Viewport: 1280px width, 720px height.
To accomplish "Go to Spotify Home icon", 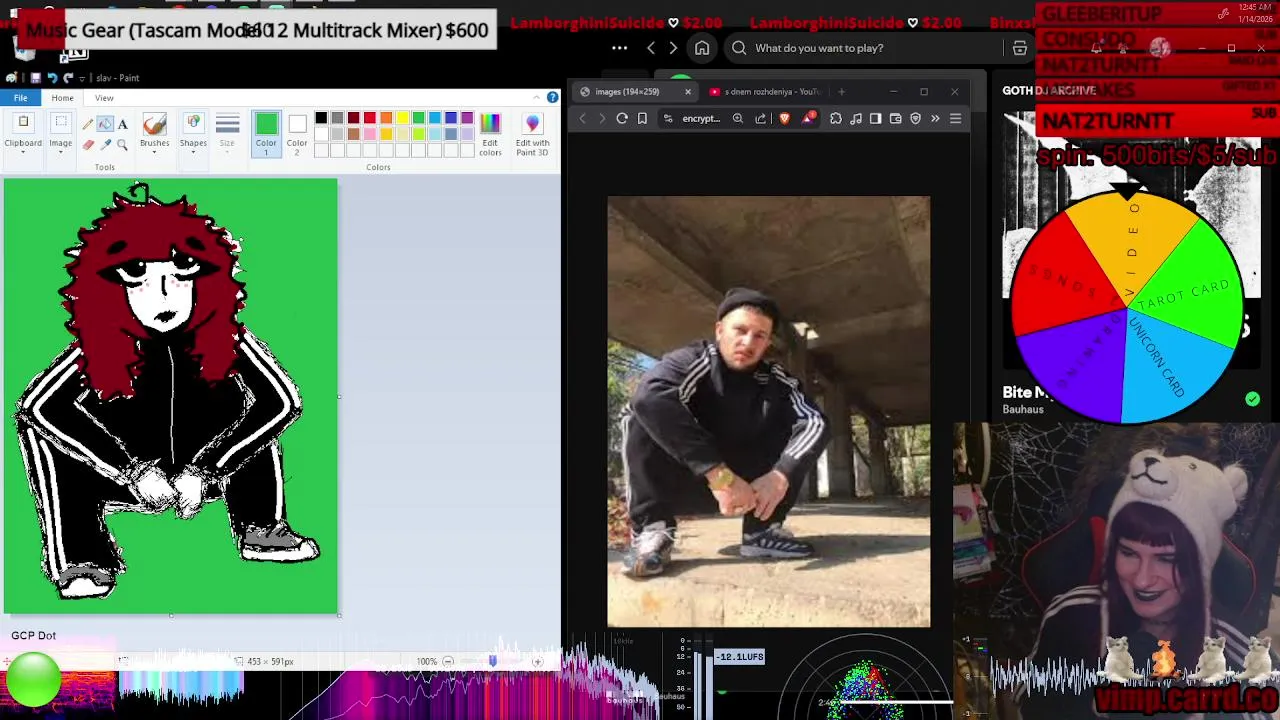I will click(x=702, y=48).
